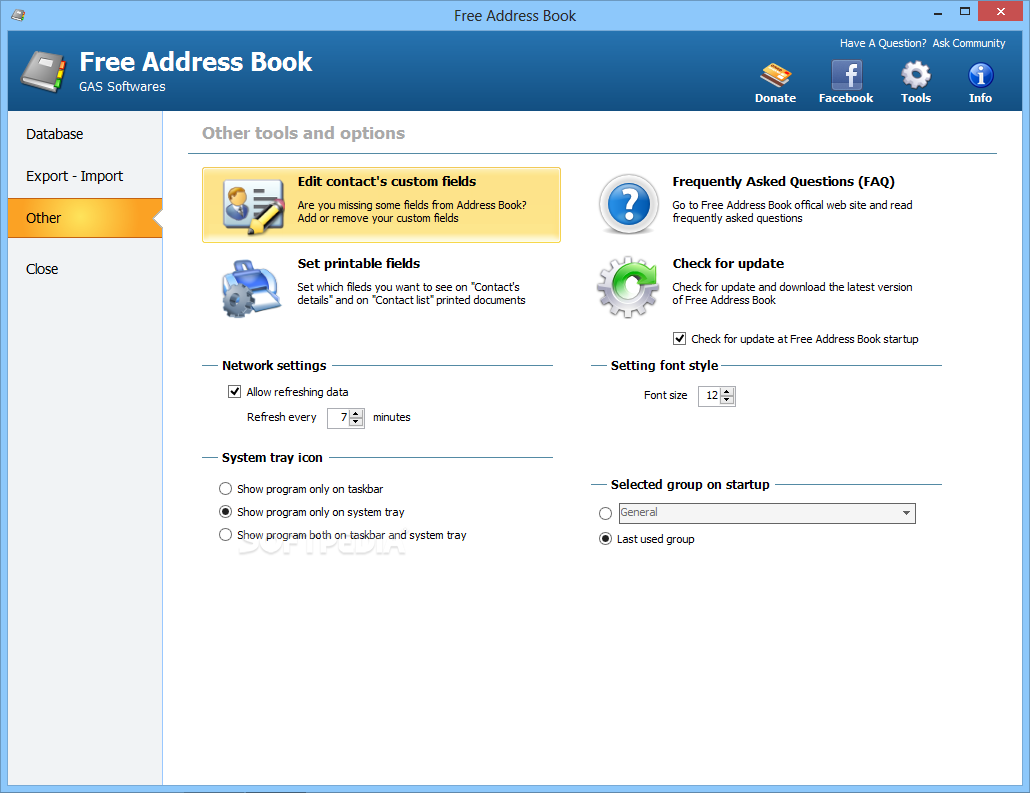Screen dimensions: 1030x793
Task: Select Show program only on taskbar
Action: click(225, 489)
